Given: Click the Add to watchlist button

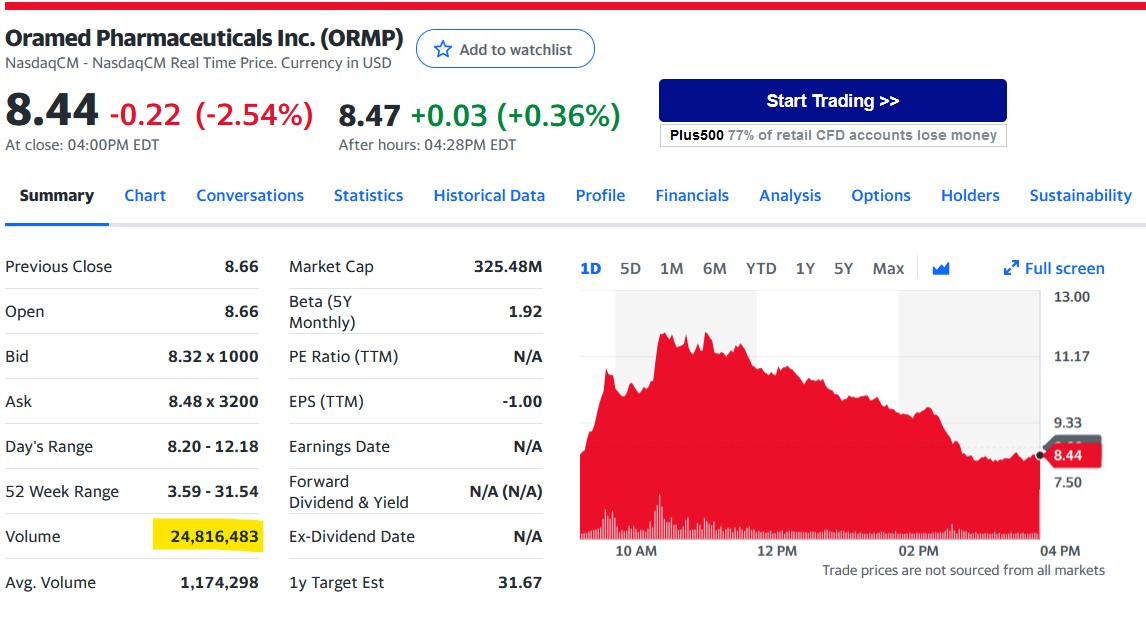Looking at the screenshot, I should click(x=505, y=49).
